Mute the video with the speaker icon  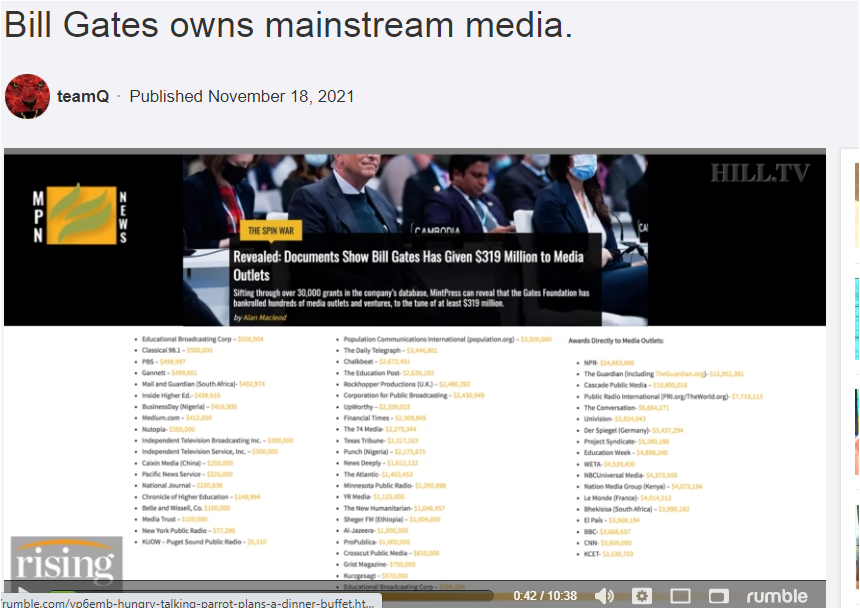[x=604, y=595]
